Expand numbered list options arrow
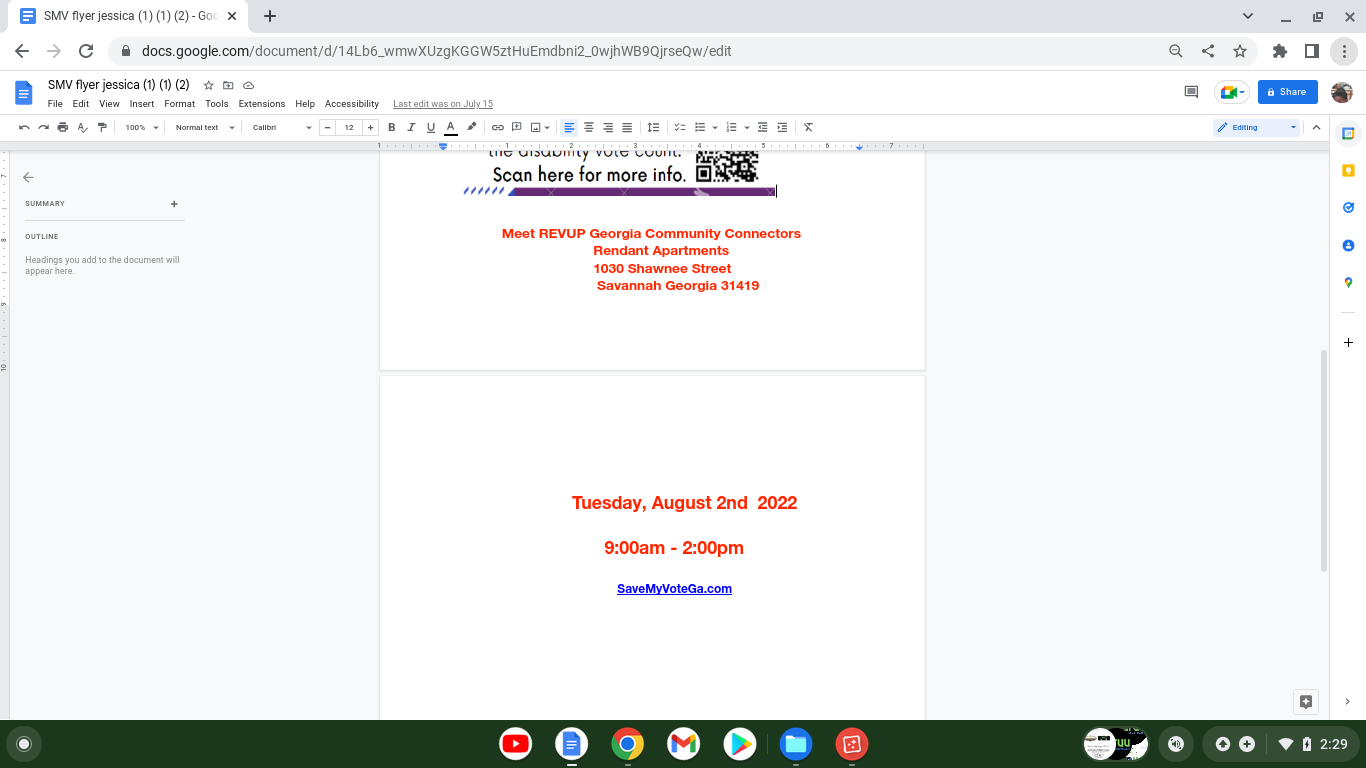The width and height of the screenshot is (1366, 768). click(x=746, y=127)
